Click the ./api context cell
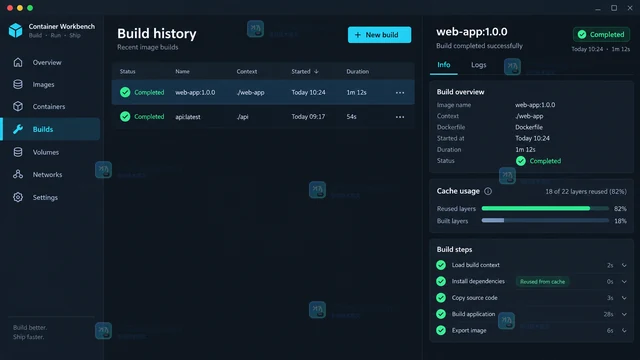 tap(243, 117)
